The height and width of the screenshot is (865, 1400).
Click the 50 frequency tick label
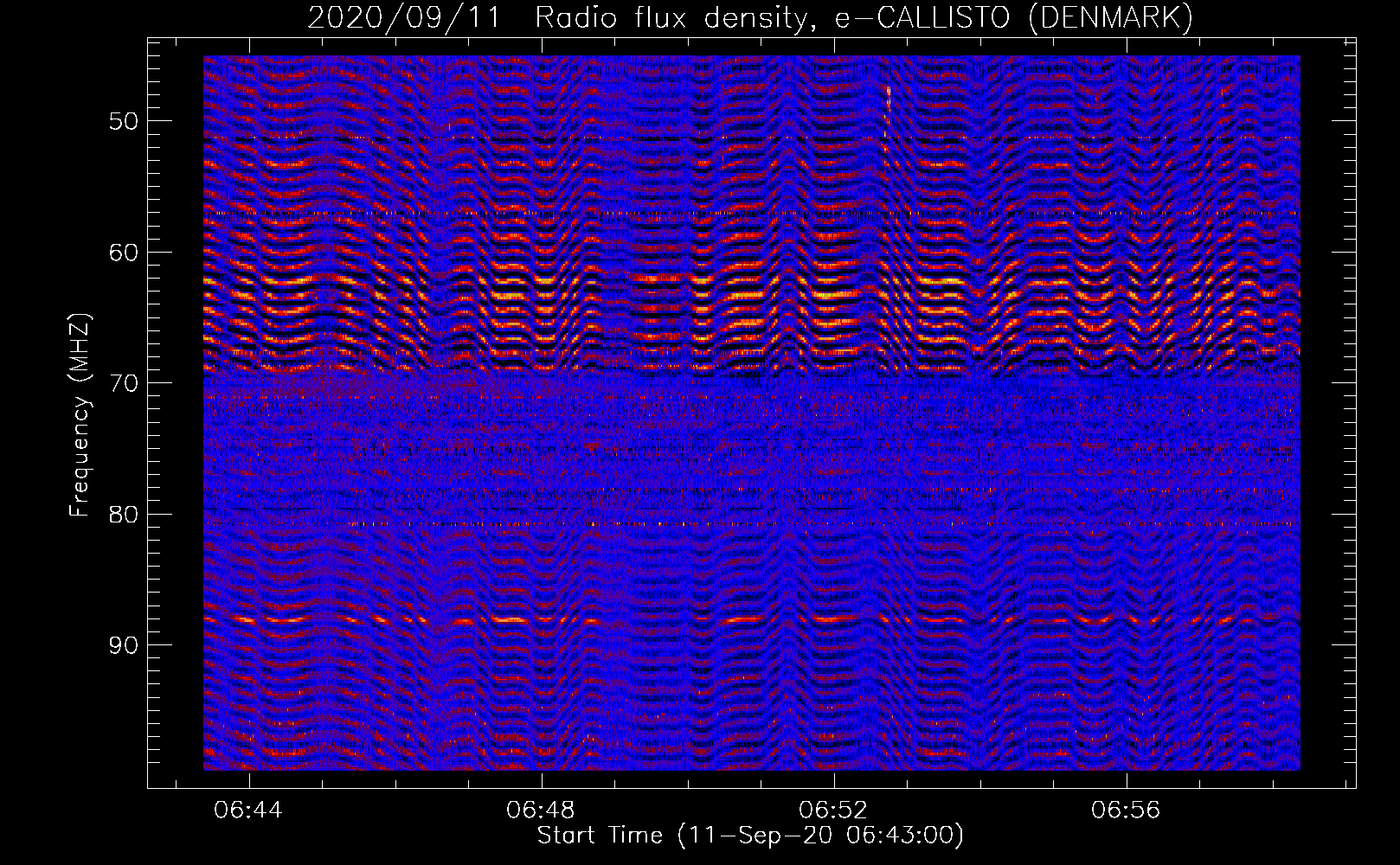pyautogui.click(x=124, y=121)
